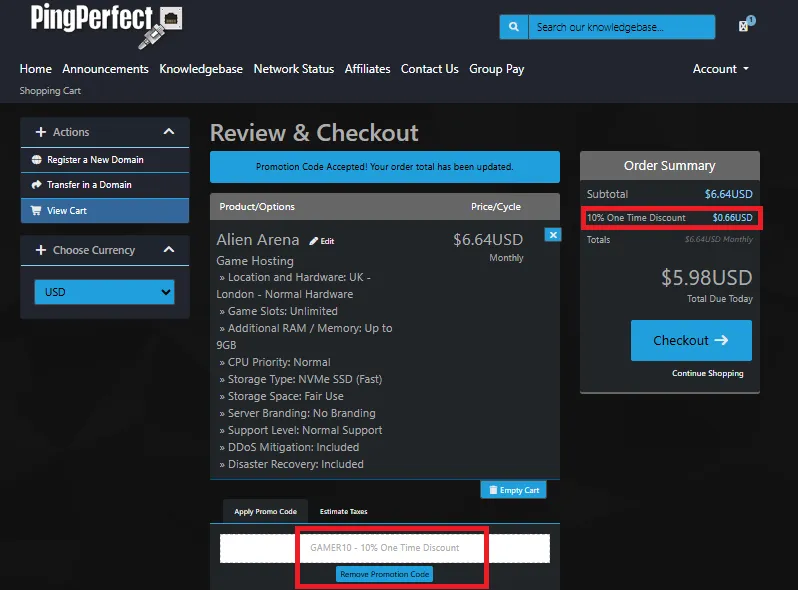Screen dimensions: 798x590
Task: Open the shopping cart icon in header
Action: coord(747,24)
